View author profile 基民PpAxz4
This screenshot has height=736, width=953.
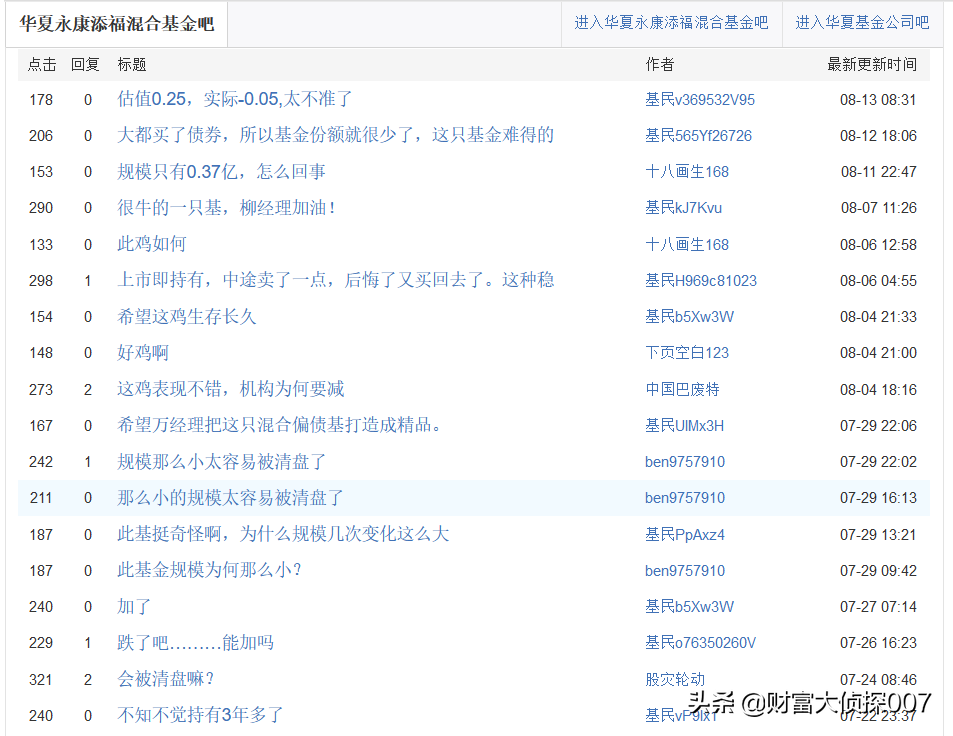685,535
